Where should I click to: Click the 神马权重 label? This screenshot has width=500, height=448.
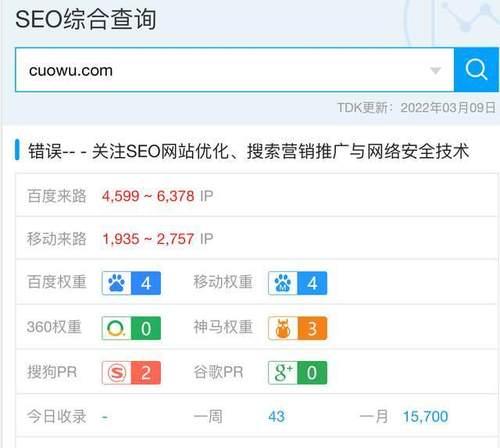223,327
